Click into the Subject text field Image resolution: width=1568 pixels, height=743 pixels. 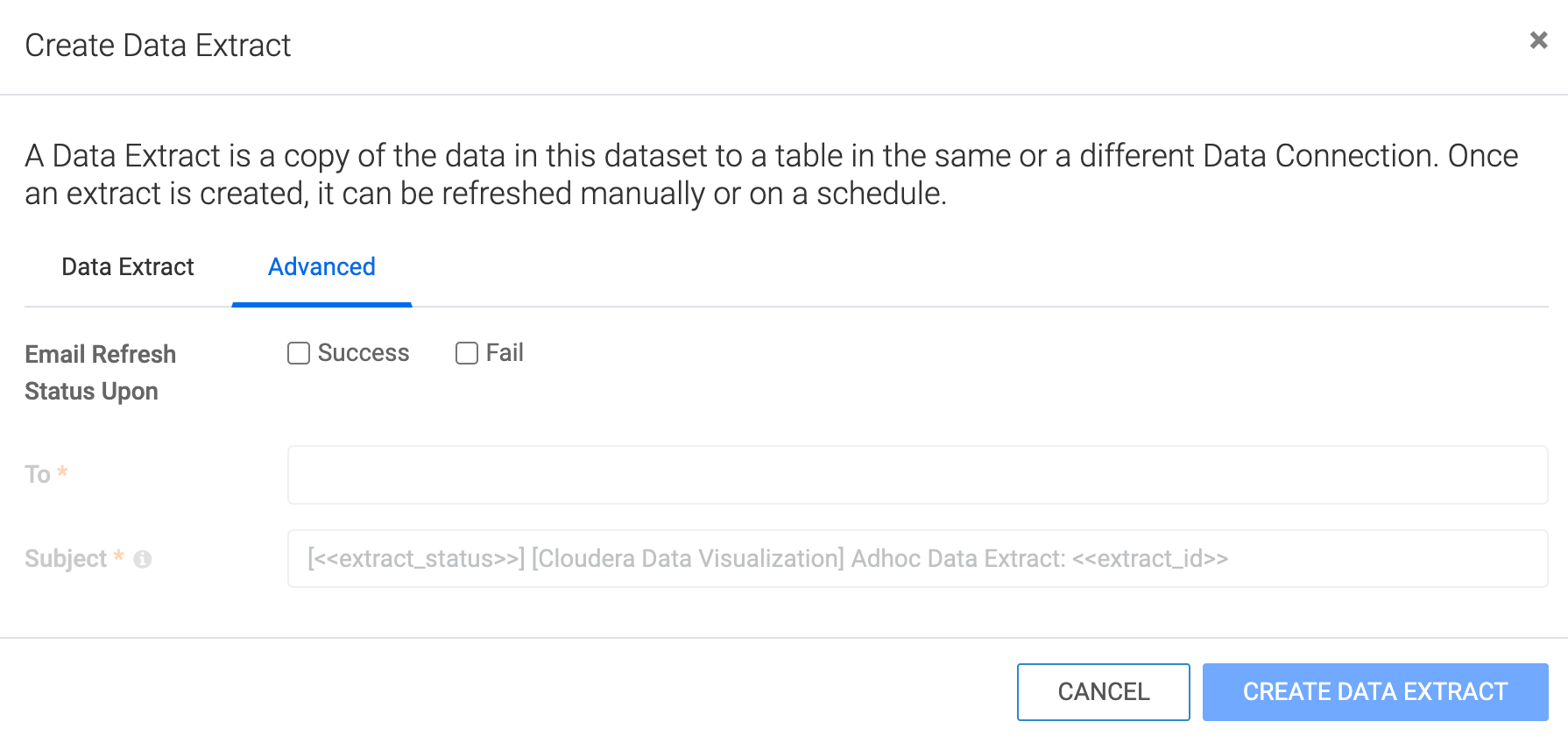[917, 559]
